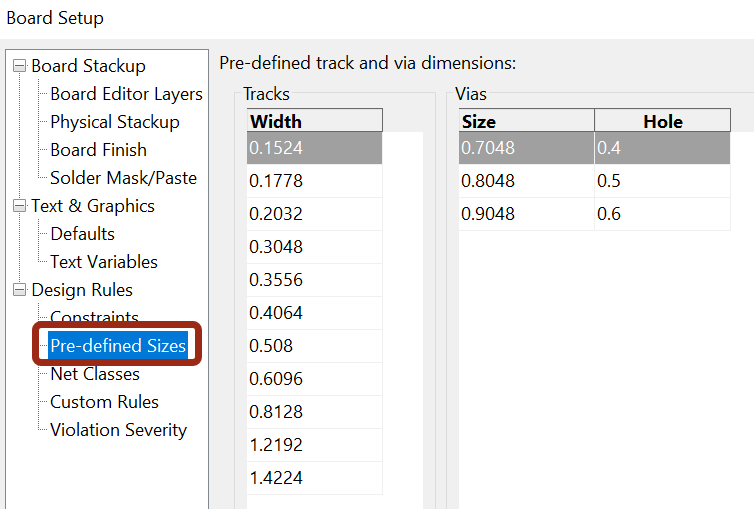Select track width 0.6096

[314, 379]
